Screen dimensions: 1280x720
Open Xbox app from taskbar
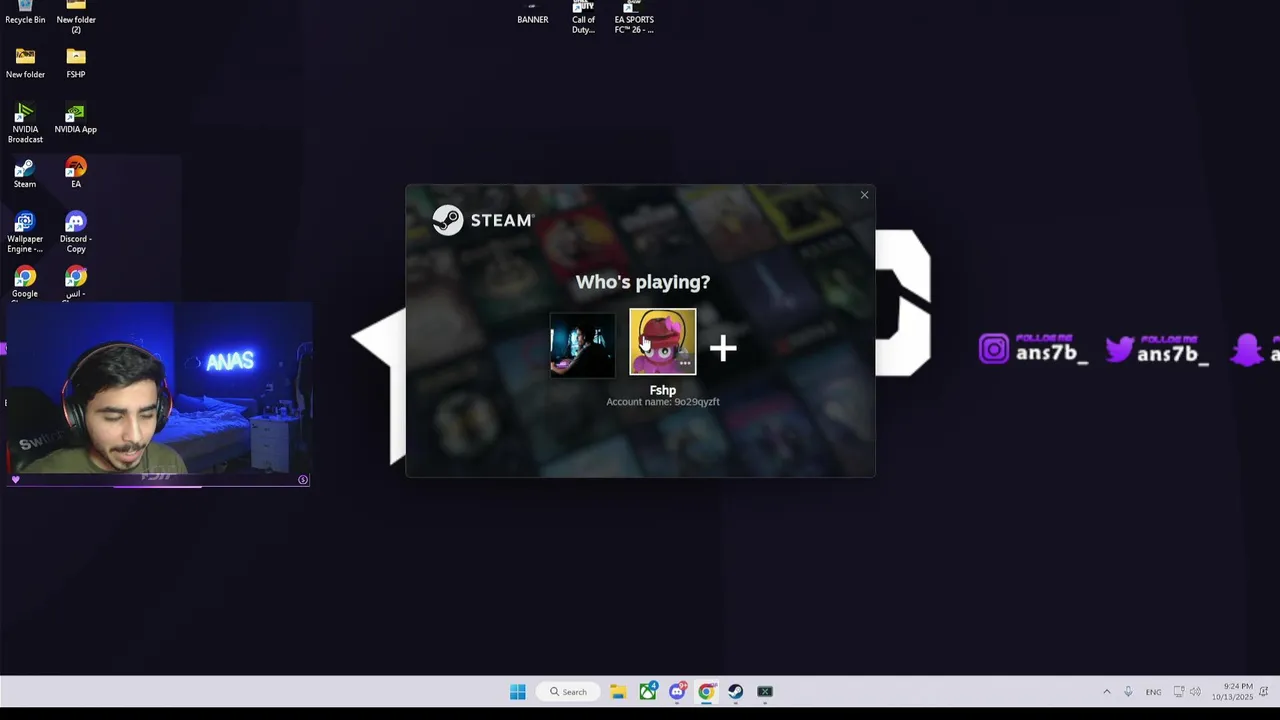[648, 692]
